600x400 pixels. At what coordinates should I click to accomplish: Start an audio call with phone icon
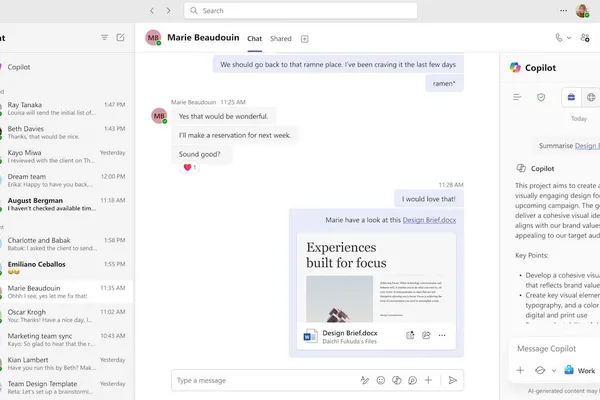point(559,38)
